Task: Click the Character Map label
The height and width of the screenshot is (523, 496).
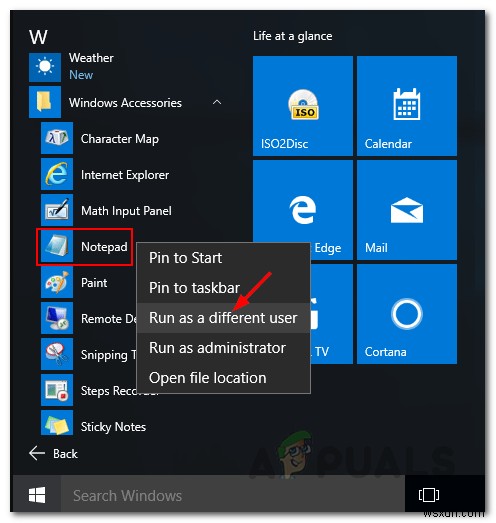Action: [120, 139]
